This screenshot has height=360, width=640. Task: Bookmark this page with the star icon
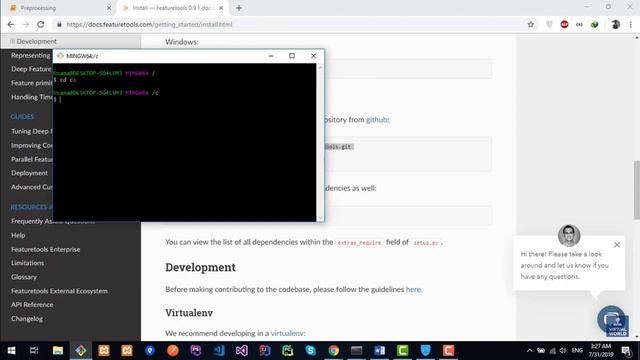pos(531,24)
